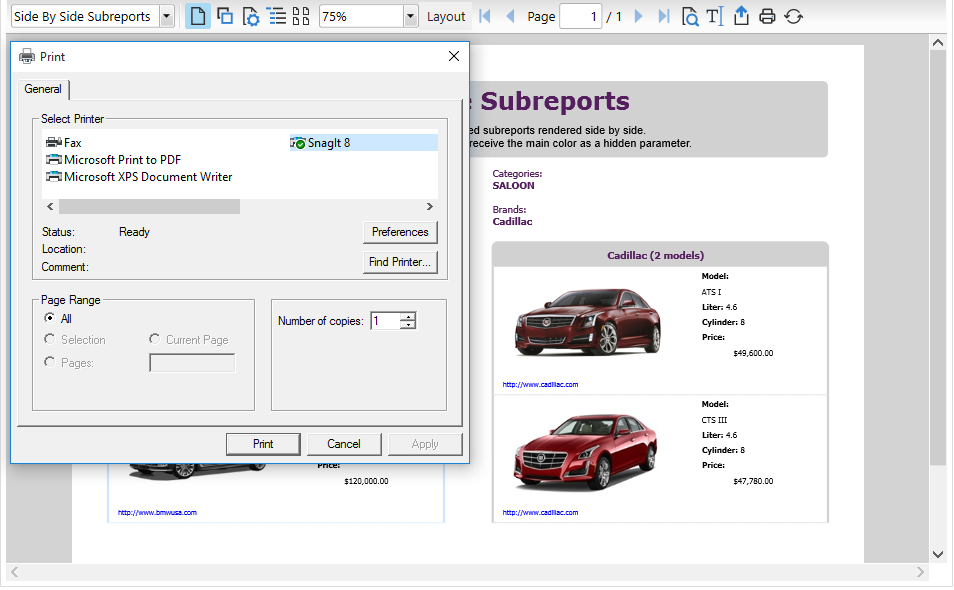
Task: Select the Selection page range option
Action: tap(49, 339)
